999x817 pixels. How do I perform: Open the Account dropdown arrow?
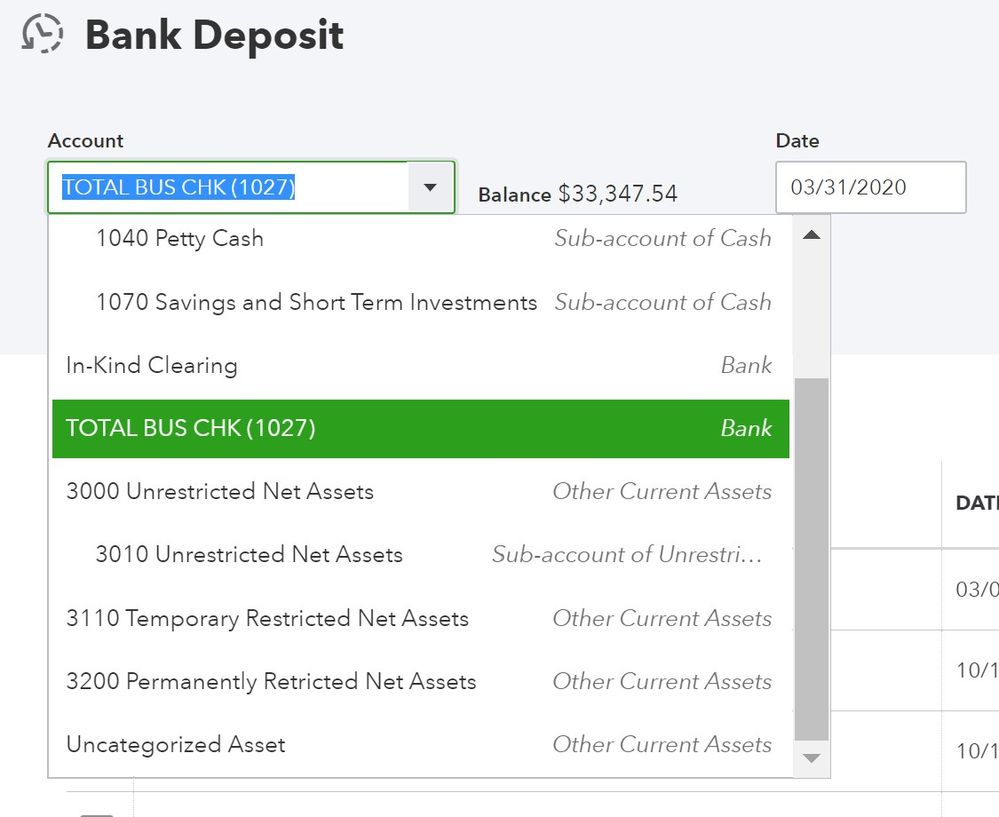point(430,186)
